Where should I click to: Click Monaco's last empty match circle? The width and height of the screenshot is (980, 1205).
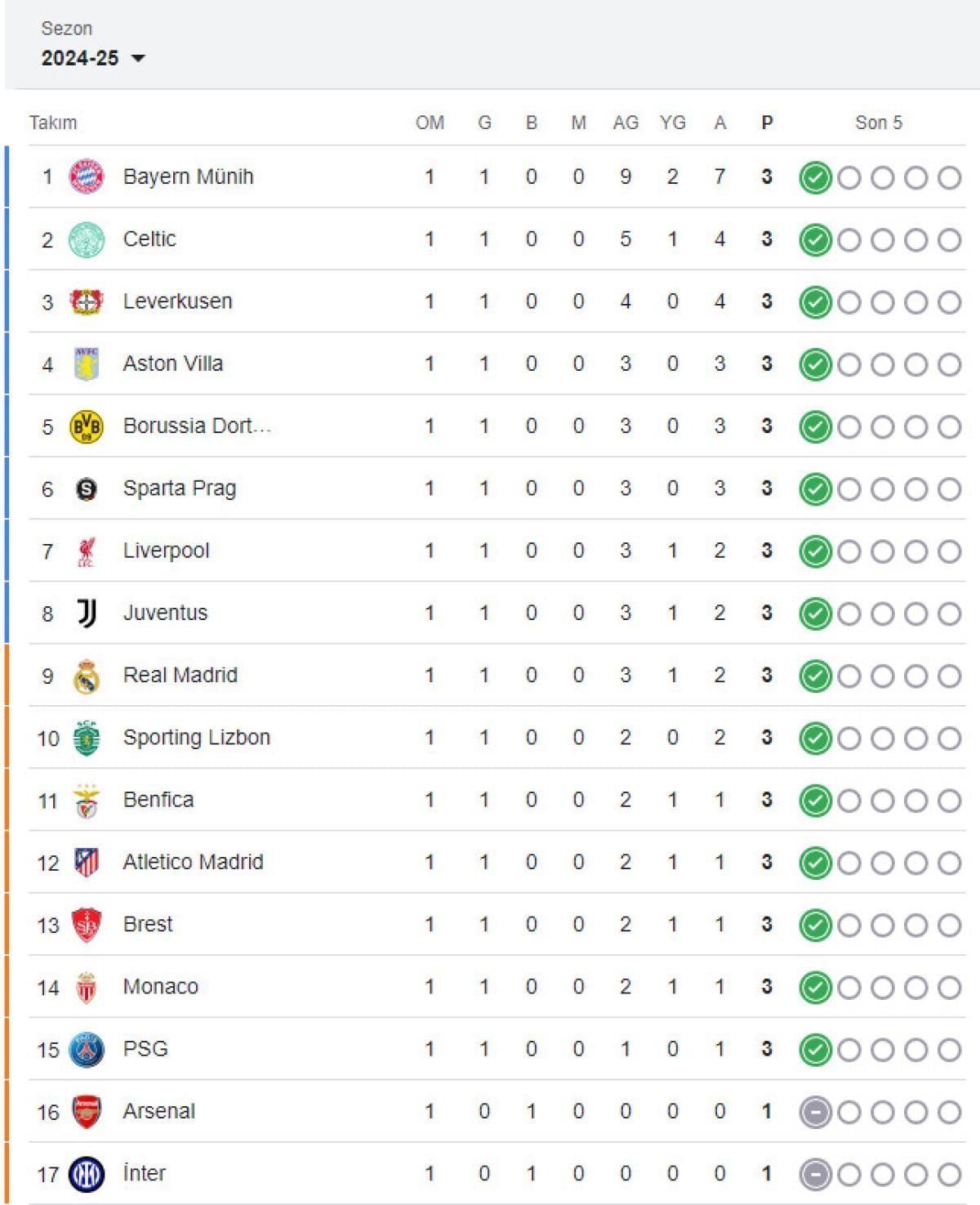(x=949, y=988)
